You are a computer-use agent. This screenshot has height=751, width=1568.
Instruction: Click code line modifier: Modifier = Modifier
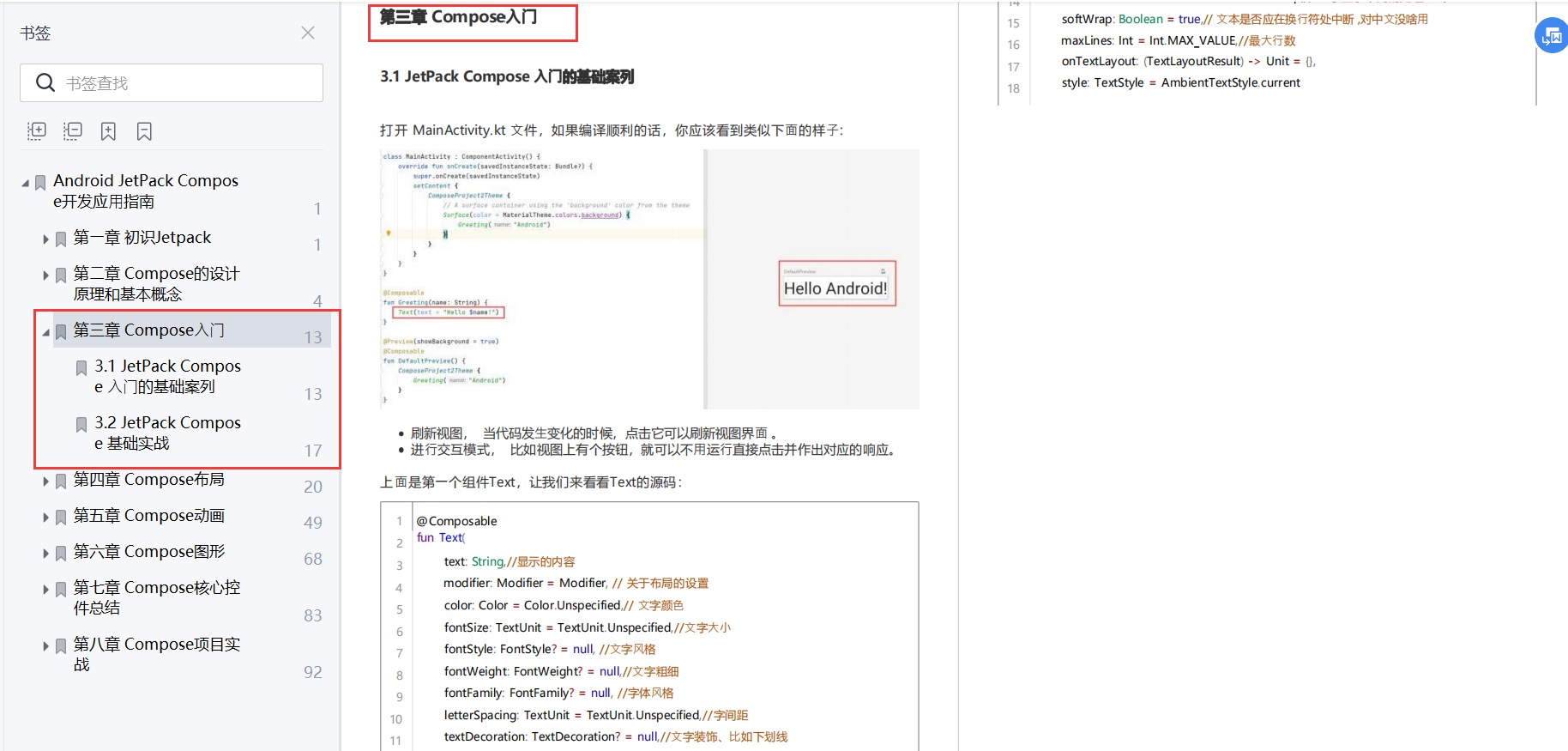click(576, 583)
